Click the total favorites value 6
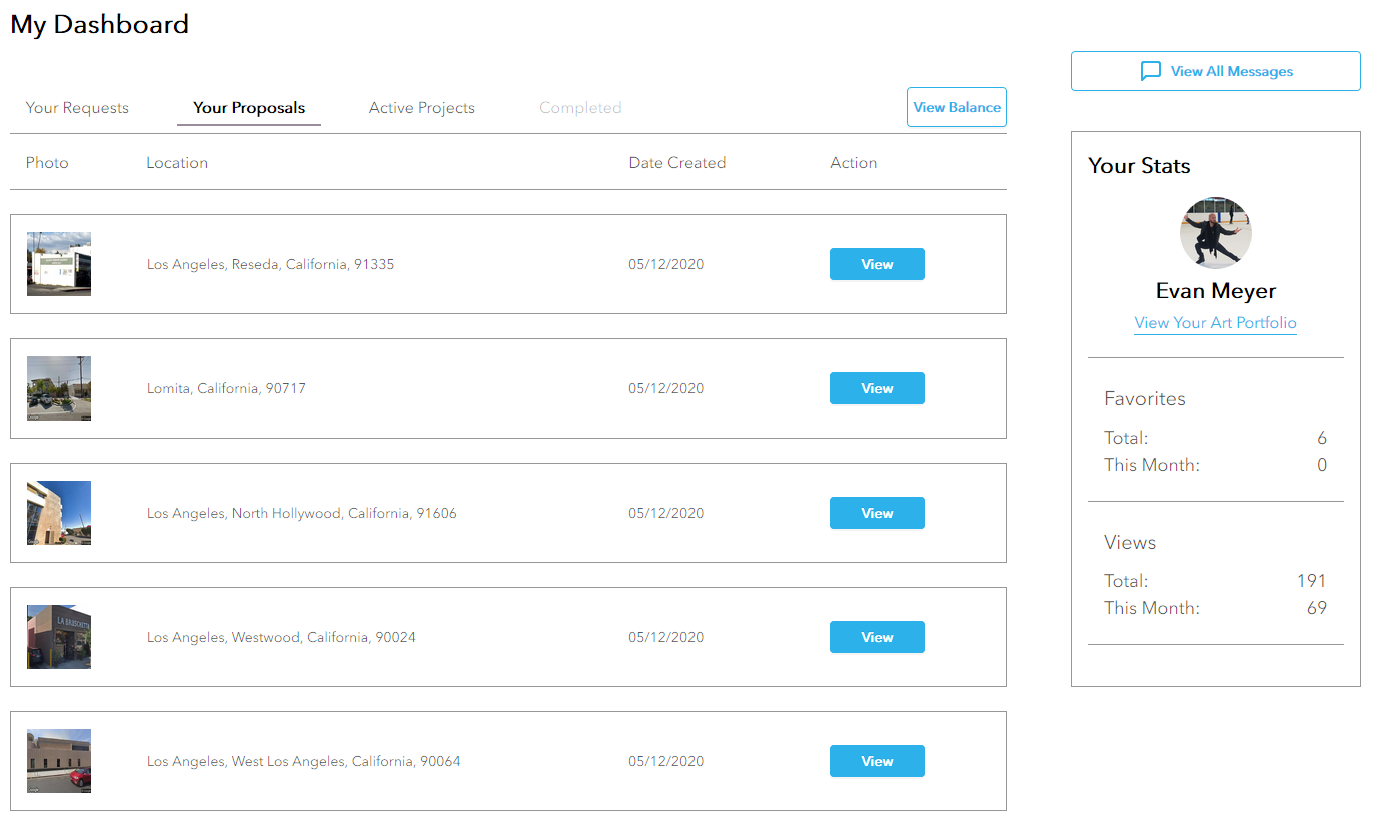This screenshot has height=830, width=1380. [1322, 438]
